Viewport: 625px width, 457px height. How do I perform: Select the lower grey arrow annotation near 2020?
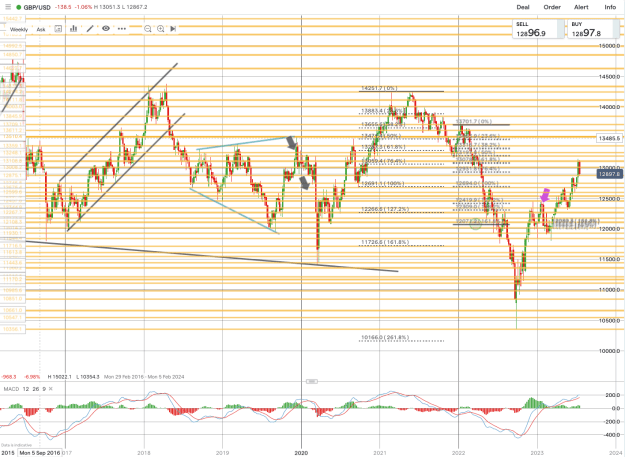pyautogui.click(x=304, y=183)
